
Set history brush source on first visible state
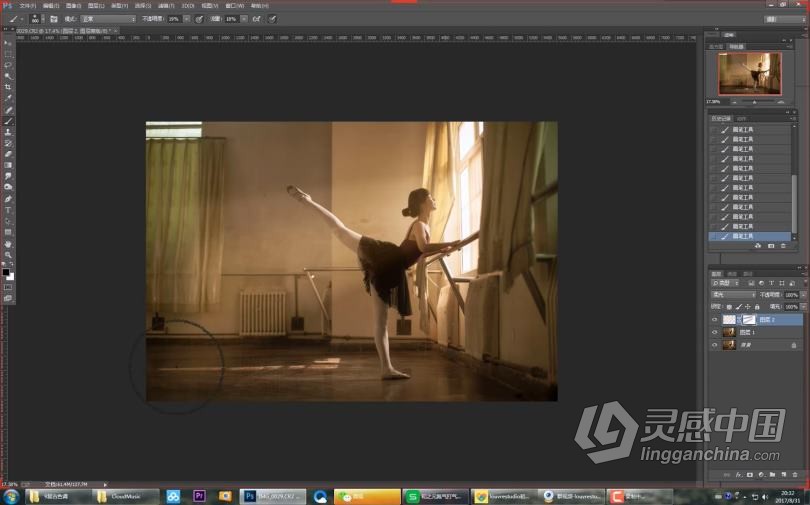point(714,130)
